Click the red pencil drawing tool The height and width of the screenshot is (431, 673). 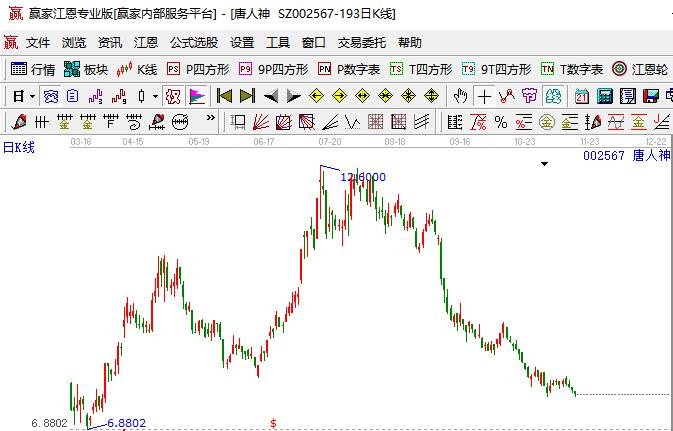(18, 122)
